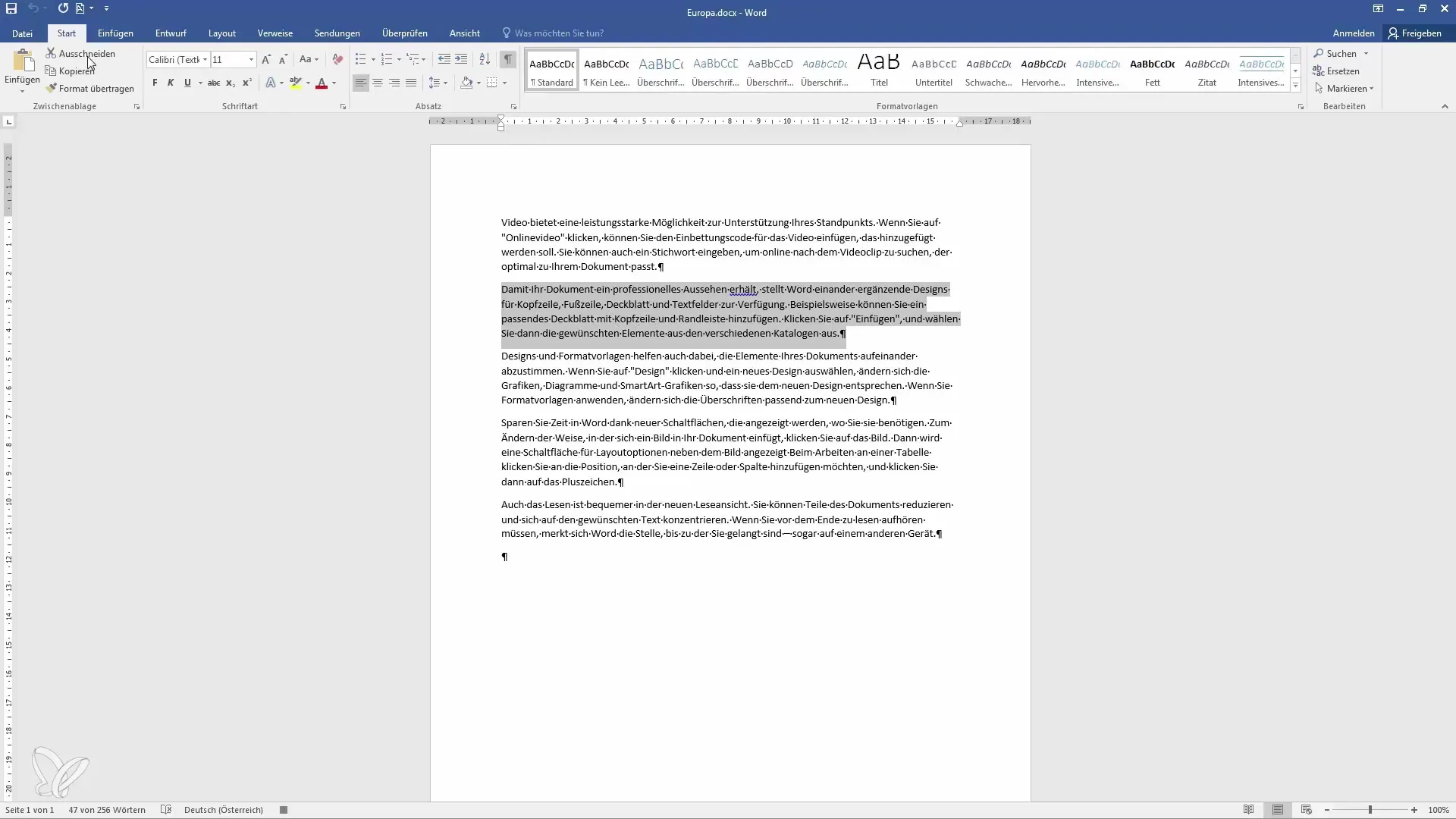The height and width of the screenshot is (819, 1456).
Task: Increase font size with grow font icon
Action: click(266, 59)
